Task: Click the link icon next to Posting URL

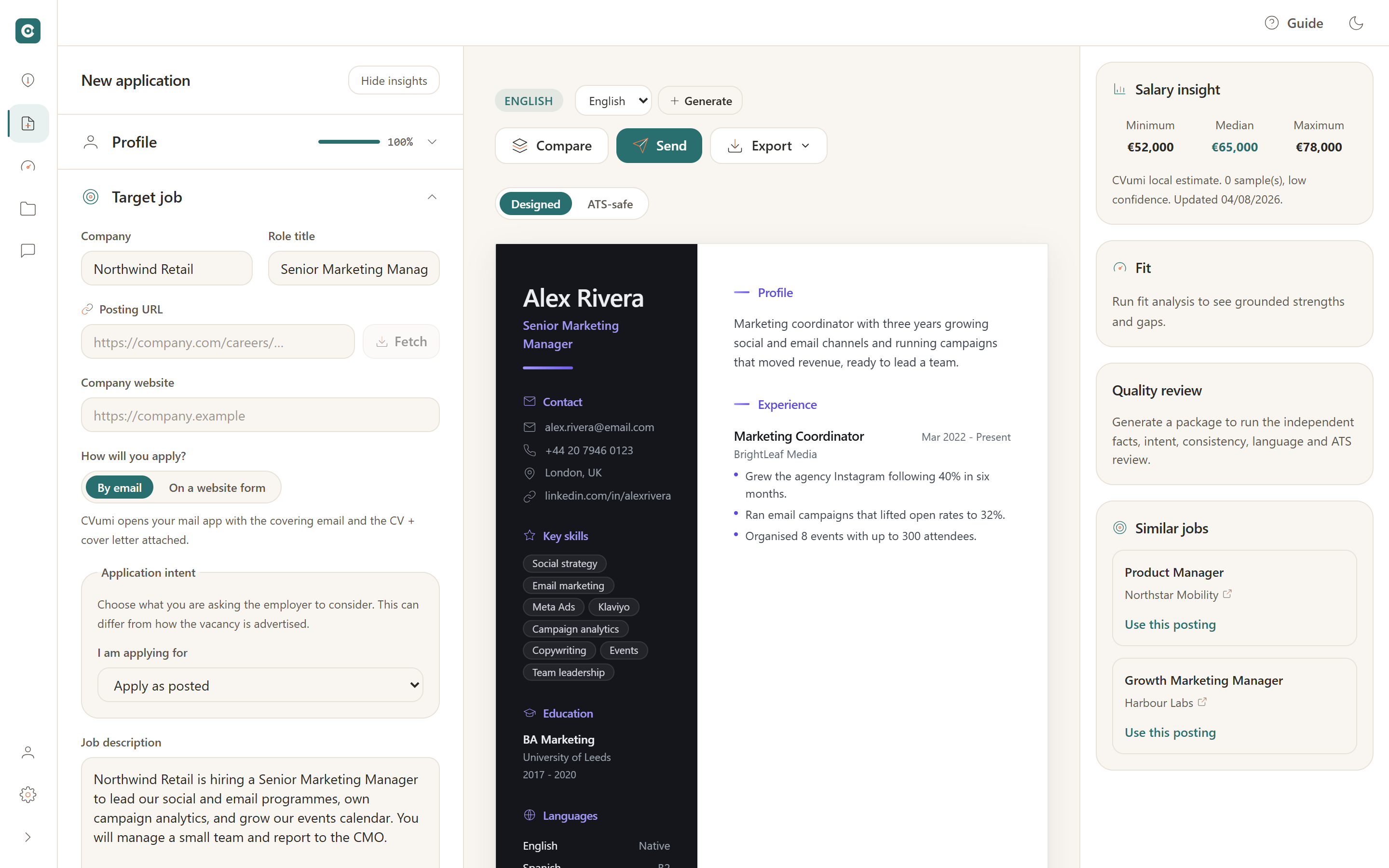Action: tap(87, 310)
